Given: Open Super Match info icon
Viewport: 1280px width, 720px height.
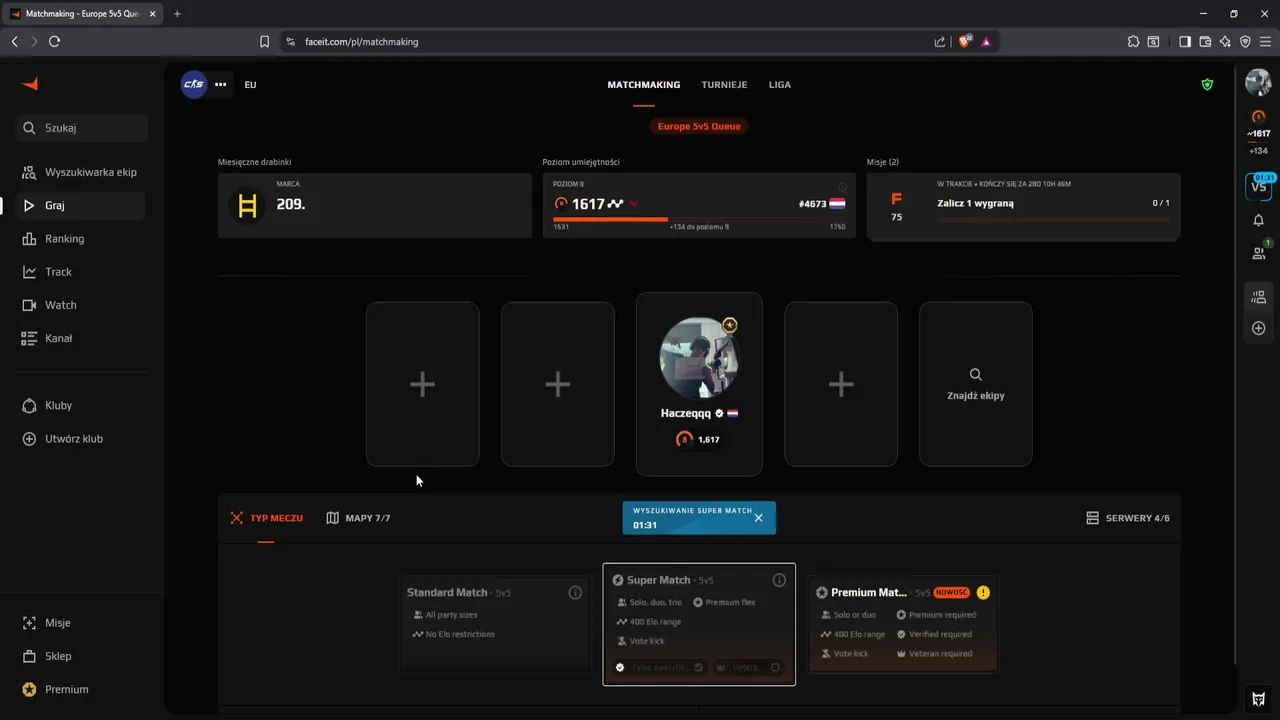Looking at the screenshot, I should coord(779,580).
